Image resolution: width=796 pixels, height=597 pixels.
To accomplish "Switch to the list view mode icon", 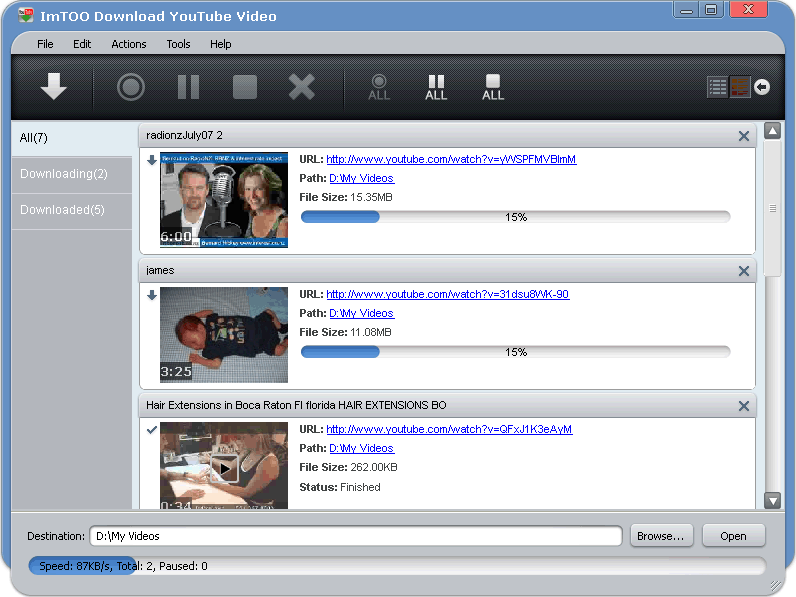I will pos(717,87).
